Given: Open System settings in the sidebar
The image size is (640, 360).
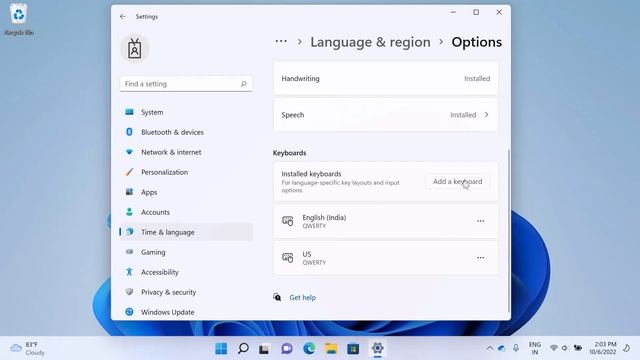Looking at the screenshot, I should (186, 112).
